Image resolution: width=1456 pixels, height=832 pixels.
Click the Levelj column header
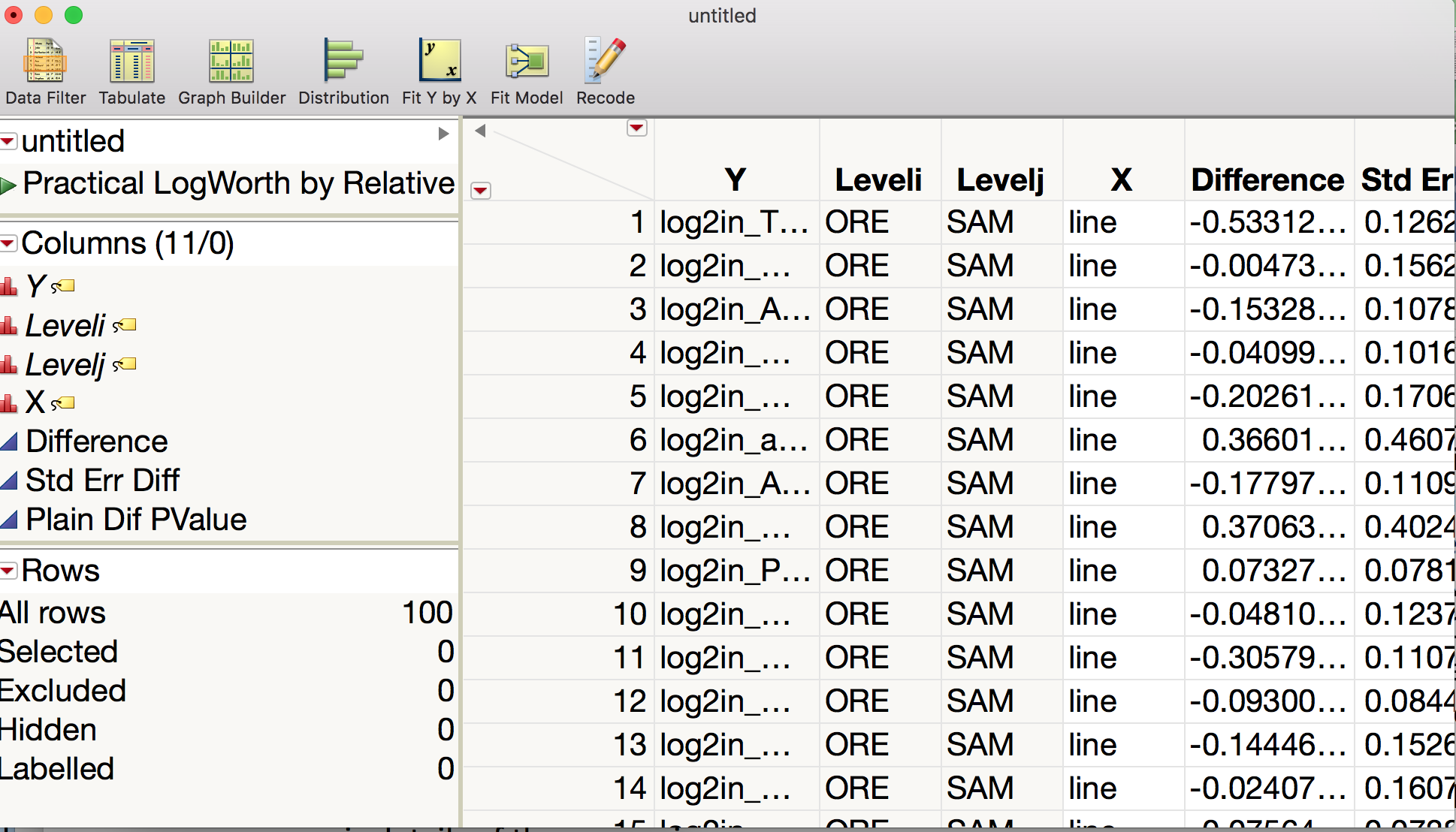tap(1000, 179)
